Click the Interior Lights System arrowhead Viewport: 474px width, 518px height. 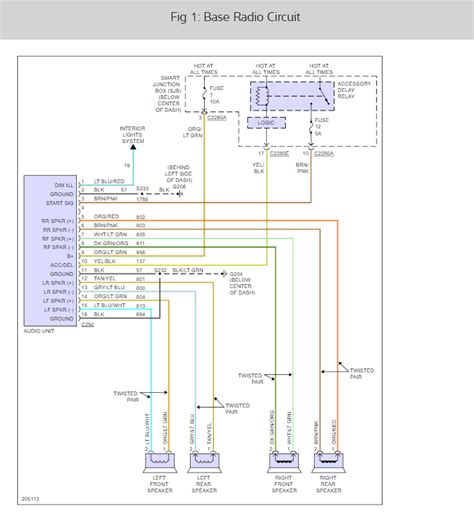[x=133, y=147]
